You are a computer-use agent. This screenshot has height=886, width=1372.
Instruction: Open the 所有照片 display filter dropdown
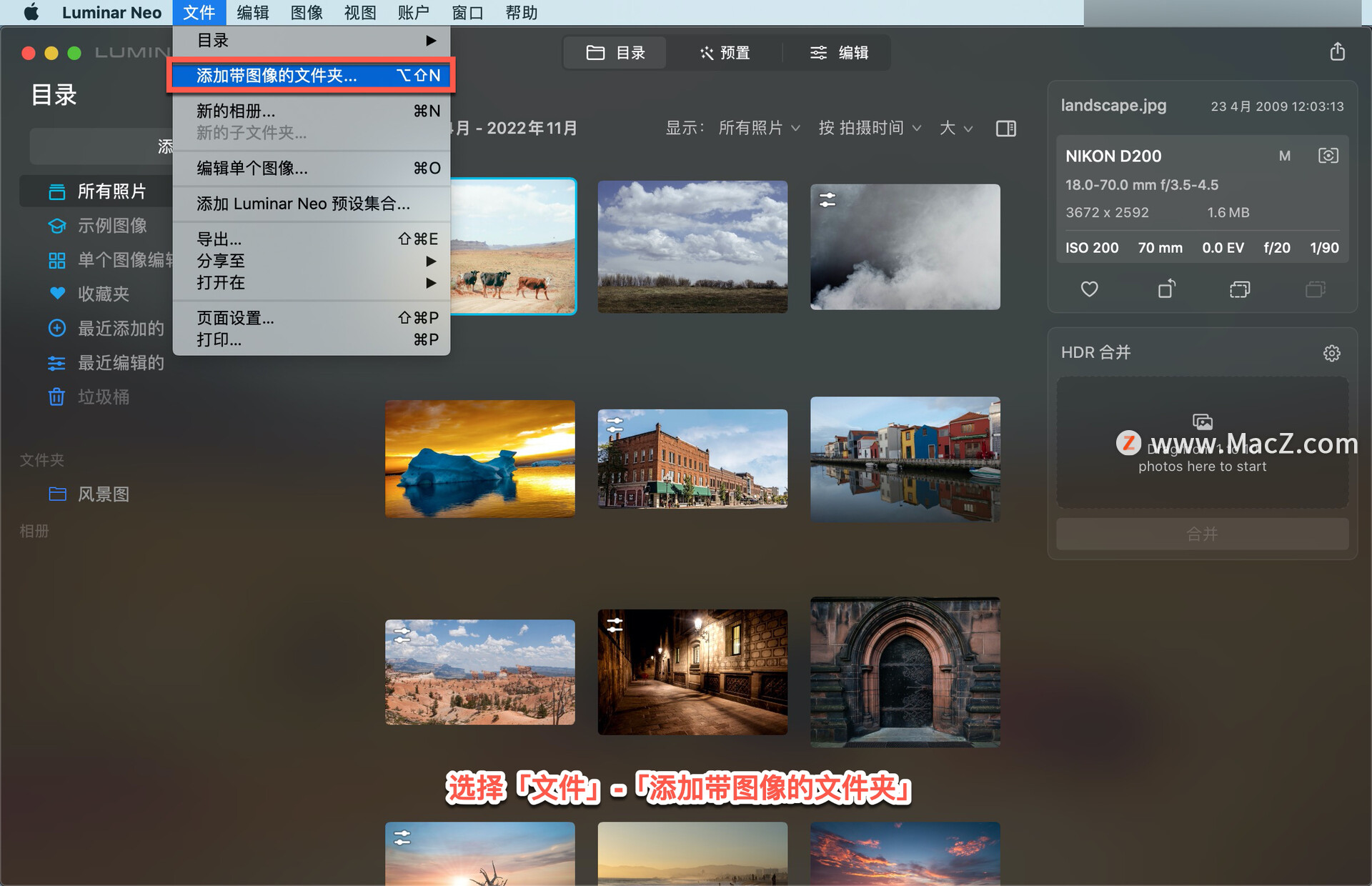pos(759,128)
